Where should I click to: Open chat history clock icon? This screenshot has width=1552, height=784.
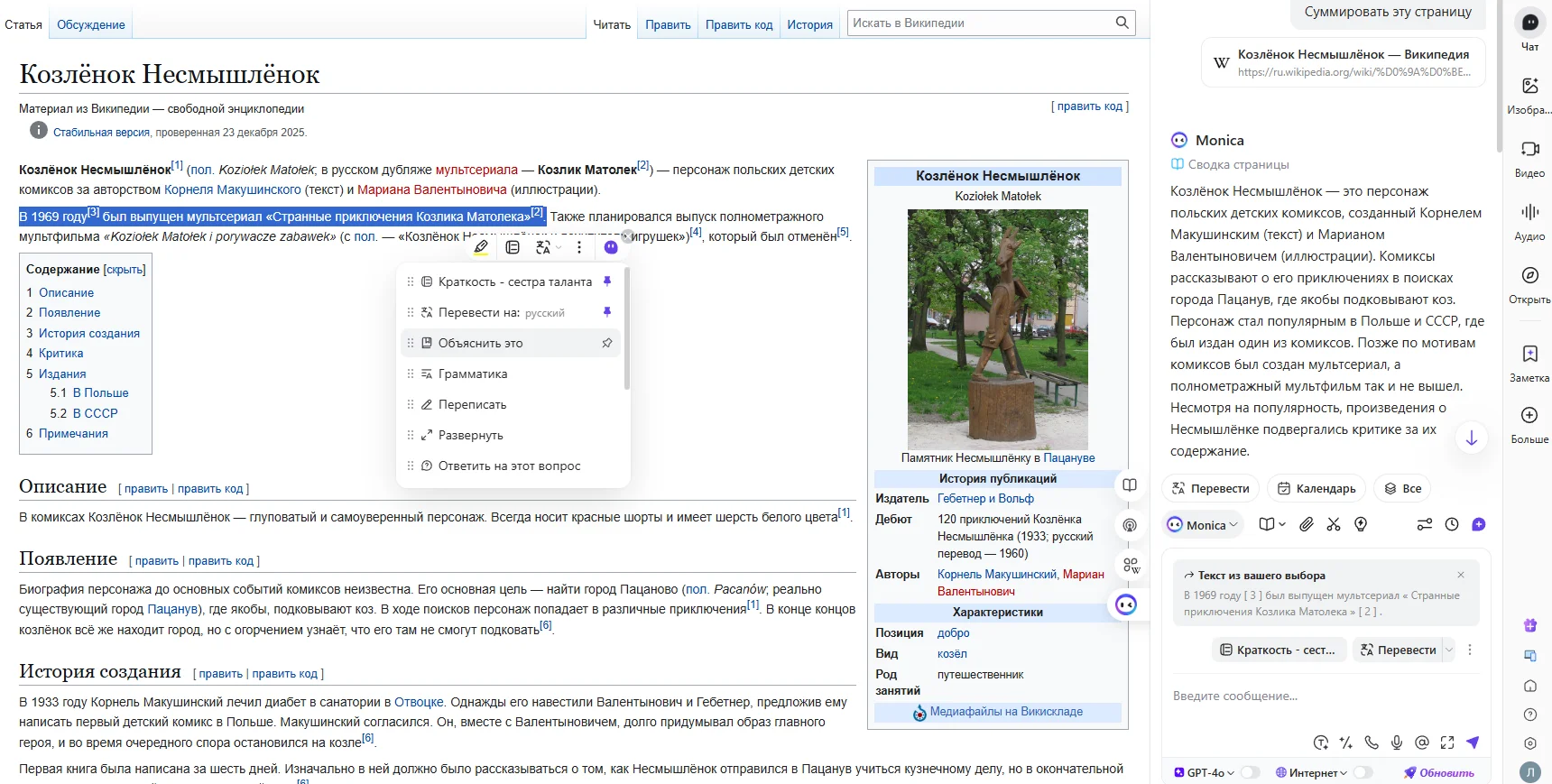[x=1452, y=524]
